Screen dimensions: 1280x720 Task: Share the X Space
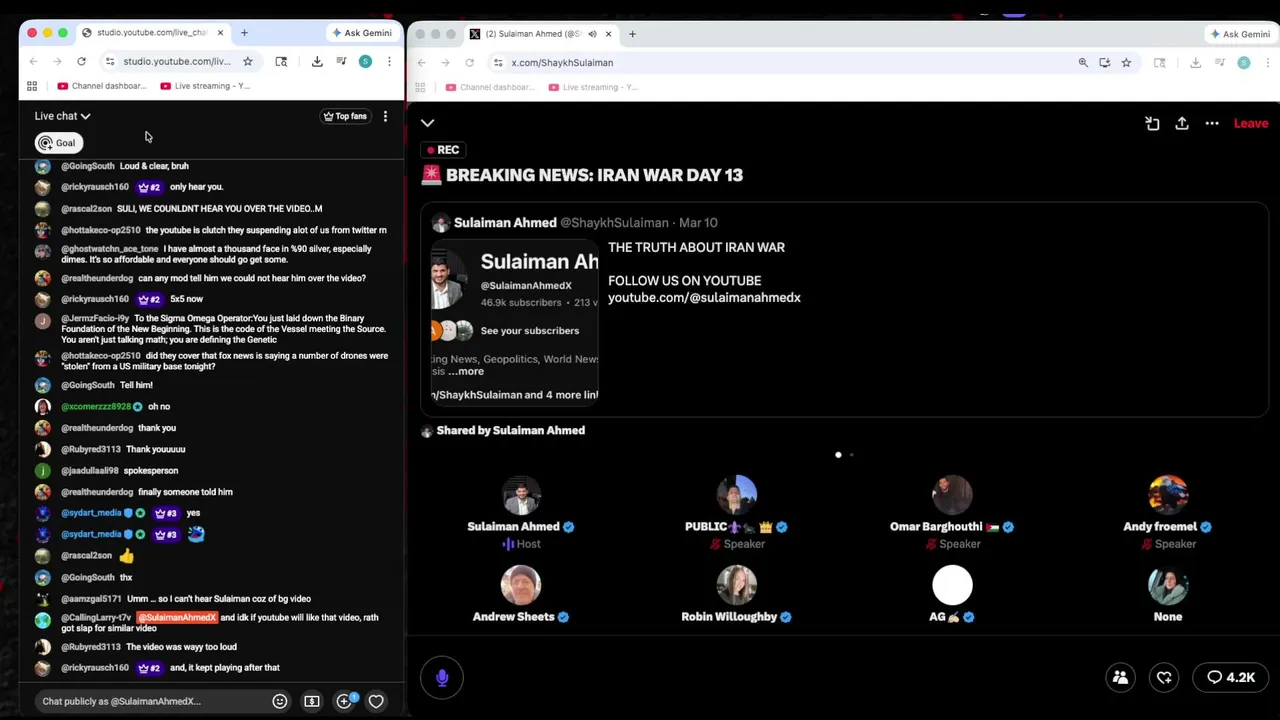point(1182,123)
